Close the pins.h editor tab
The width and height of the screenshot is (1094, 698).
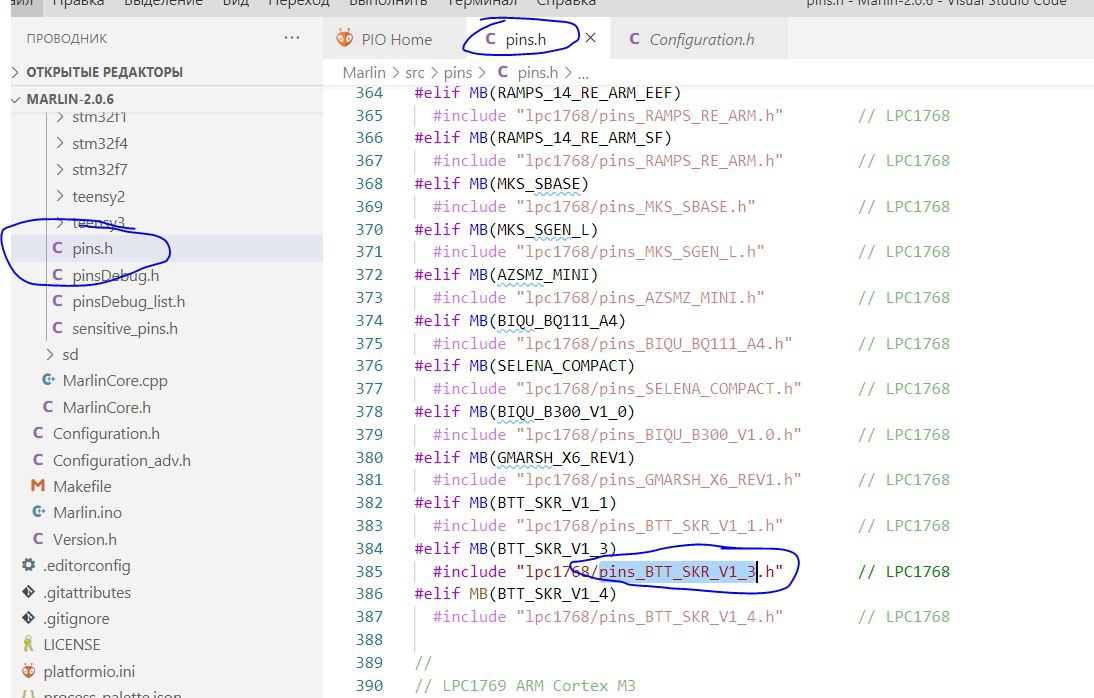point(590,38)
